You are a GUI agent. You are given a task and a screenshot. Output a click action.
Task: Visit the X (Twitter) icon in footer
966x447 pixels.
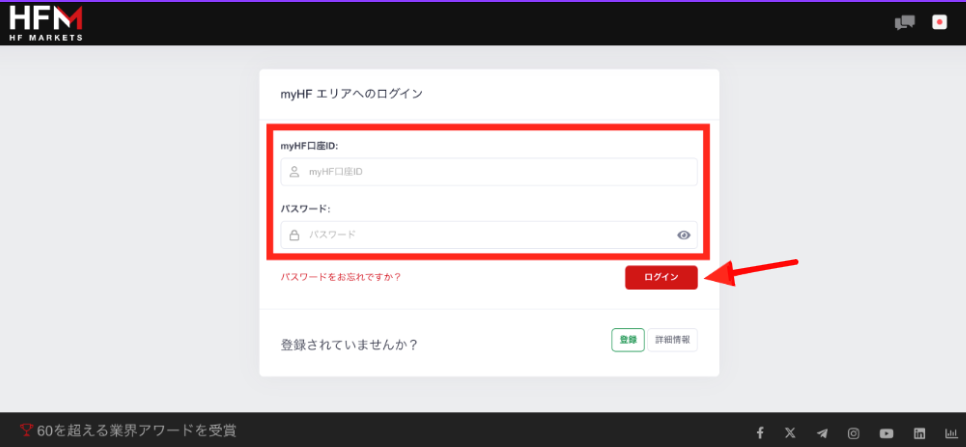[x=791, y=433]
